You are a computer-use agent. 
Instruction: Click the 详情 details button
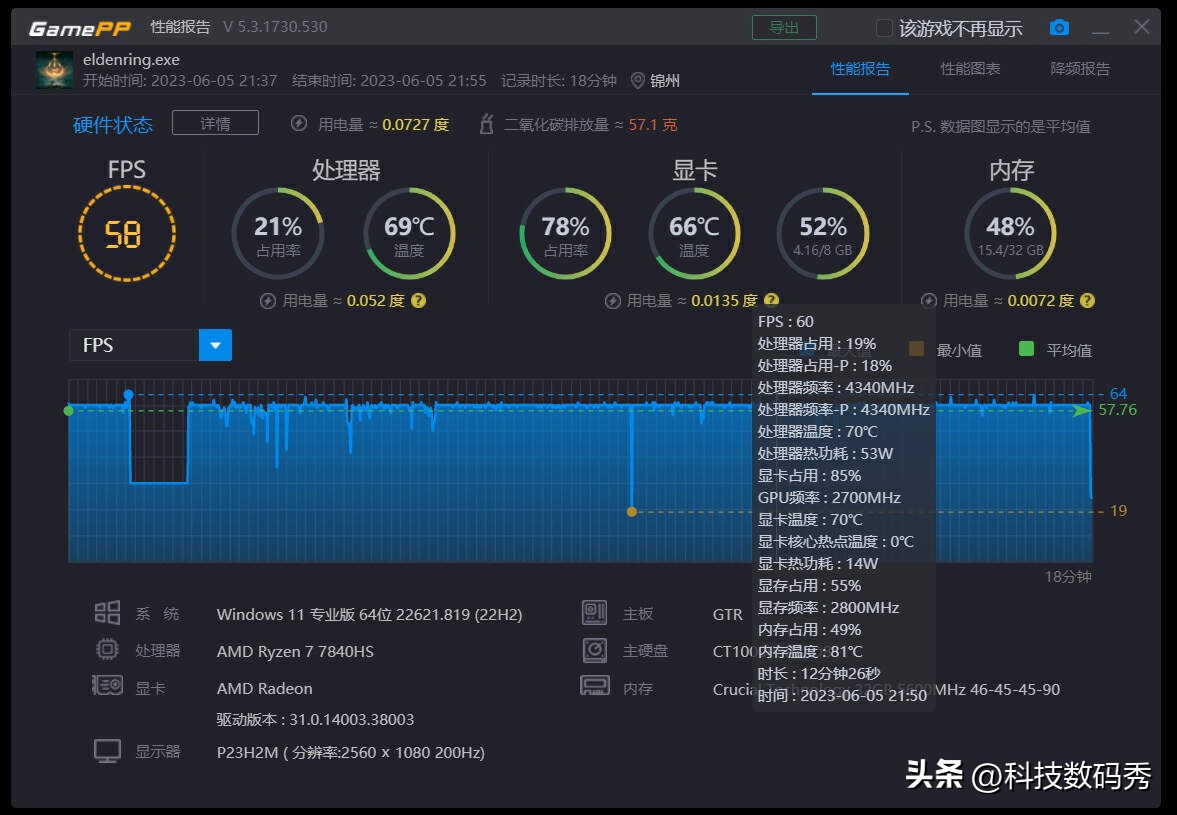(x=215, y=122)
